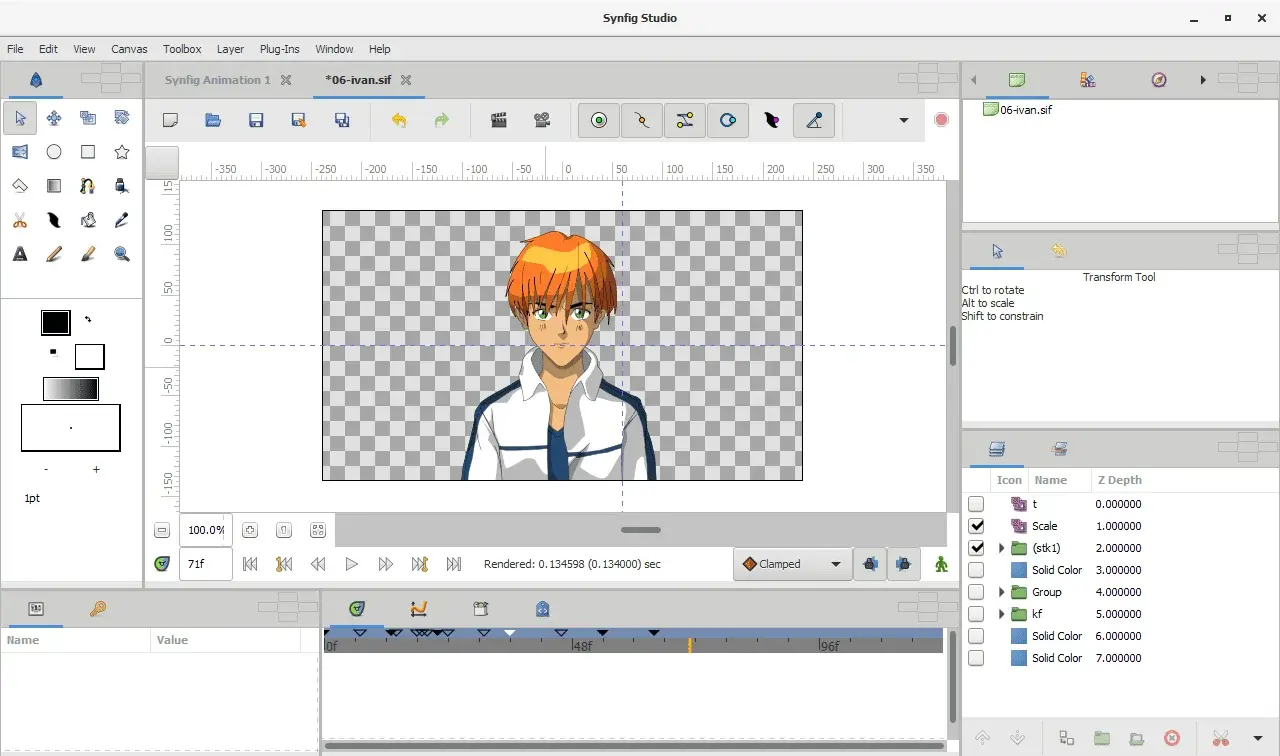Select the Text tool
The image size is (1280, 756).
coord(20,254)
